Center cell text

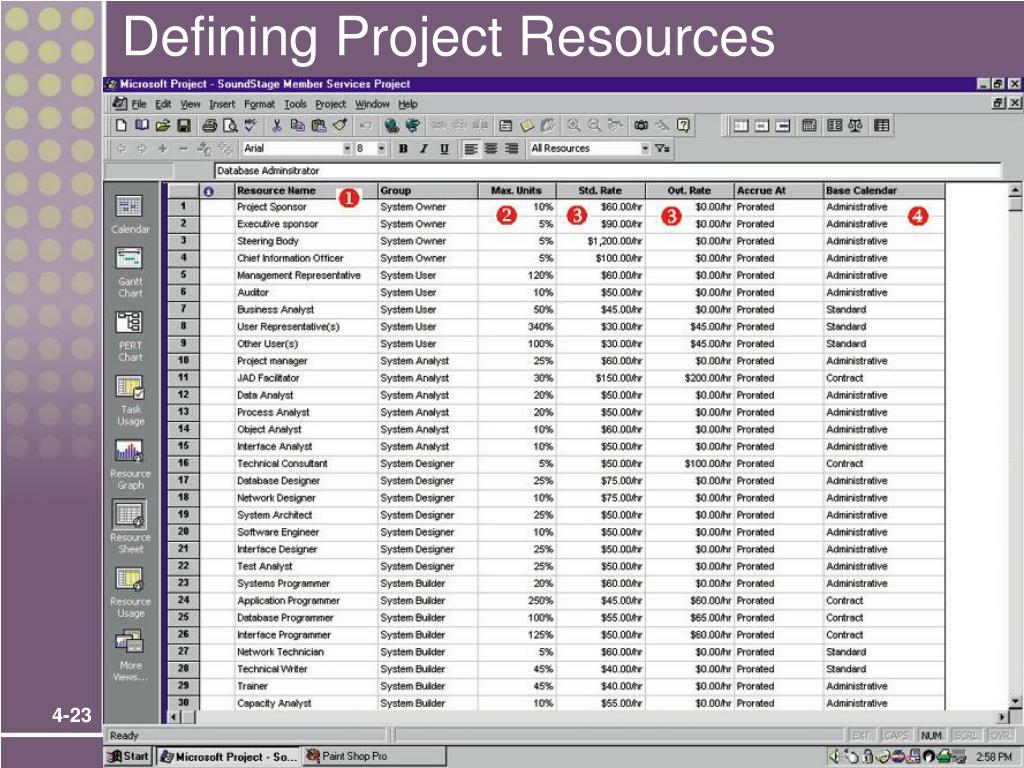coord(491,149)
